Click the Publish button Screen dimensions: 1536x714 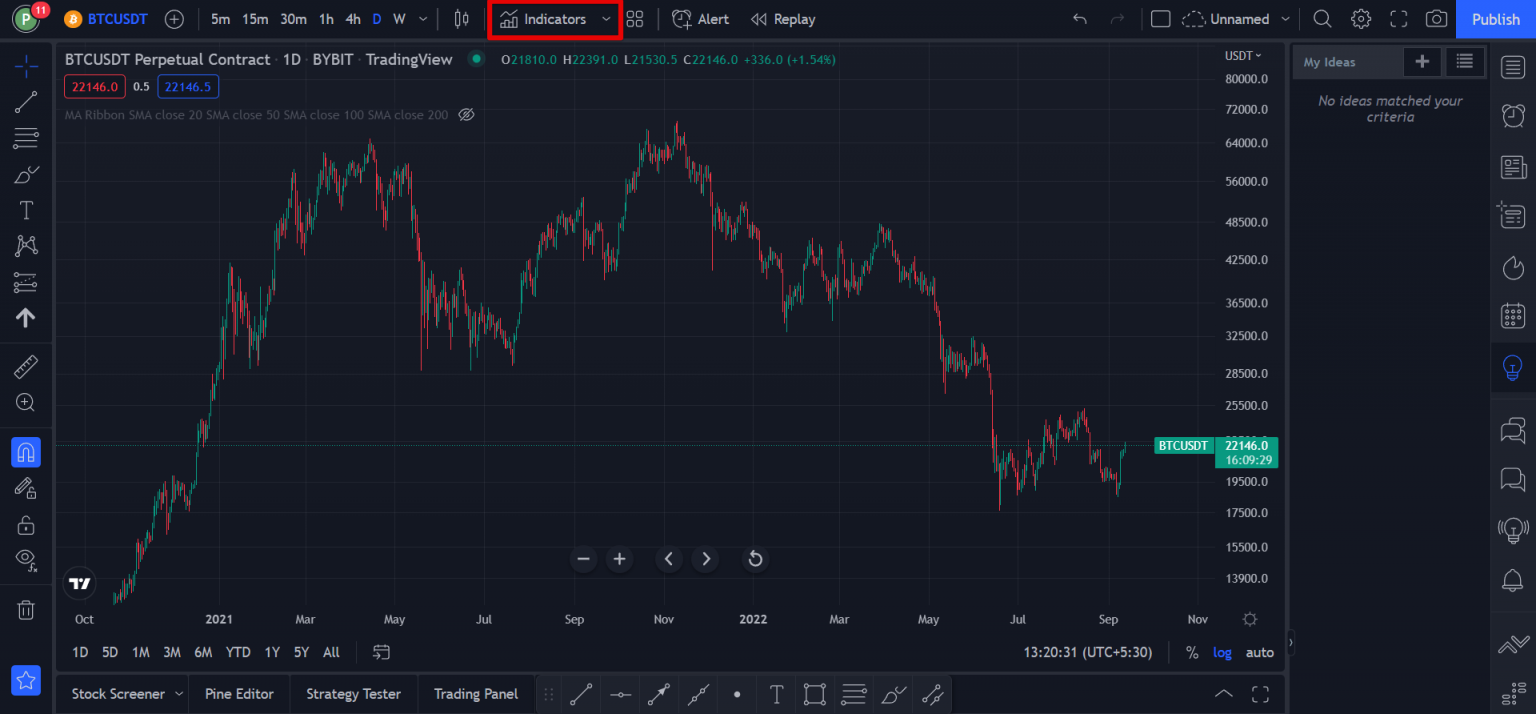[x=1496, y=18]
